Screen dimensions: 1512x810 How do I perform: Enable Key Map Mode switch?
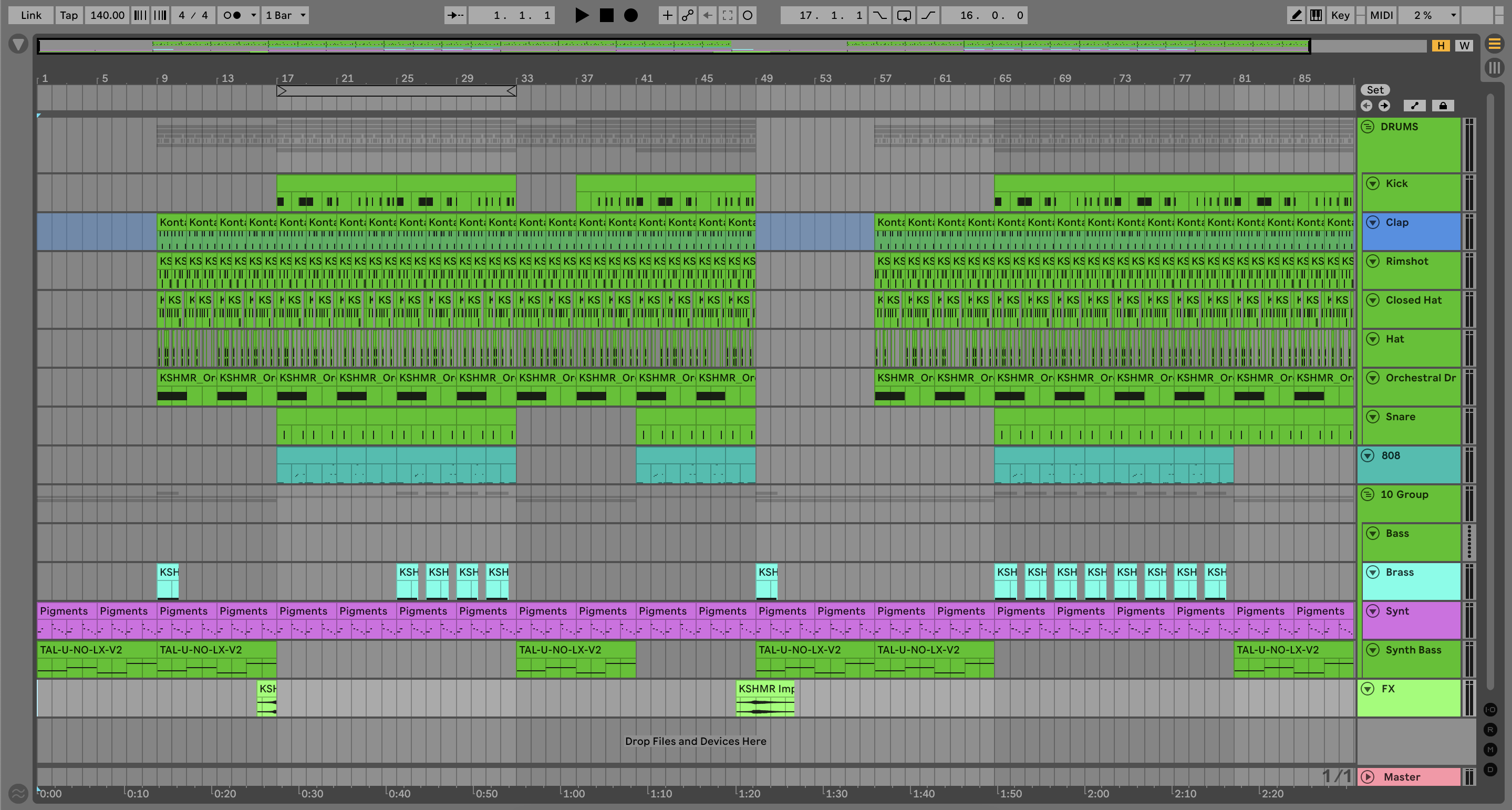1340,15
